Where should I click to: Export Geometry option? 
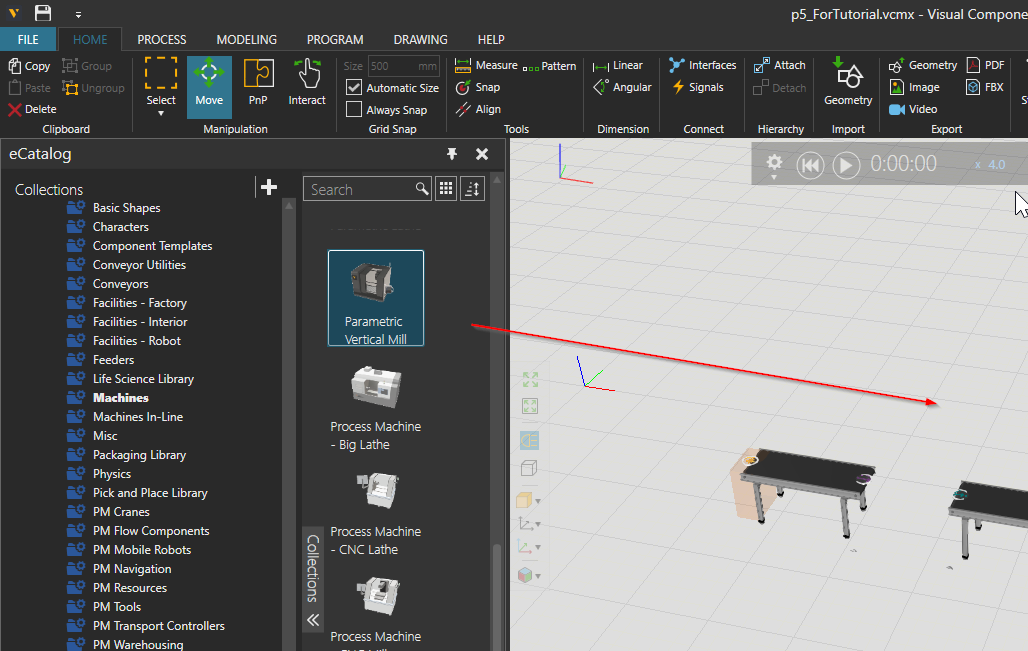923,66
